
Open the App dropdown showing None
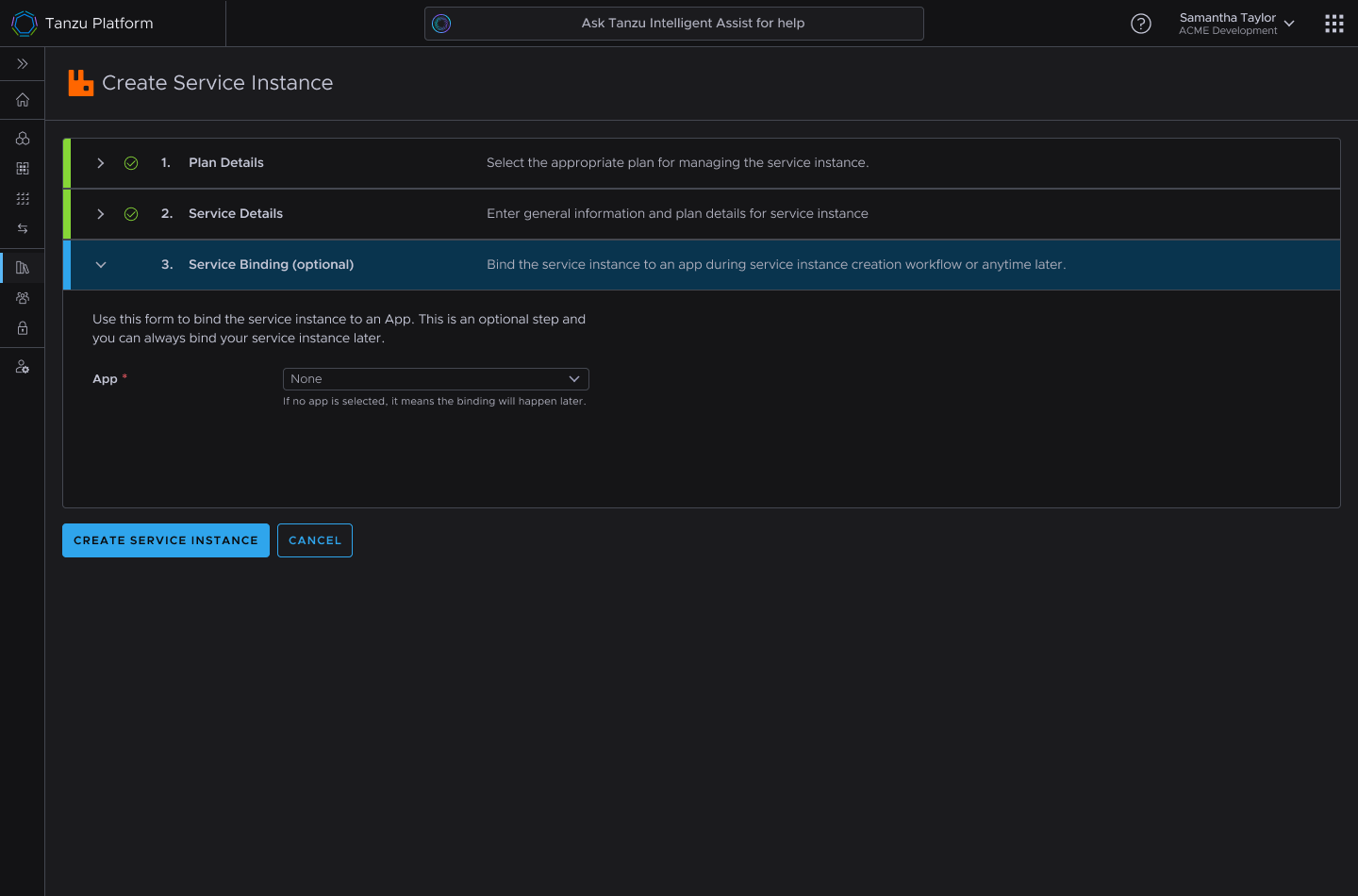tap(436, 379)
